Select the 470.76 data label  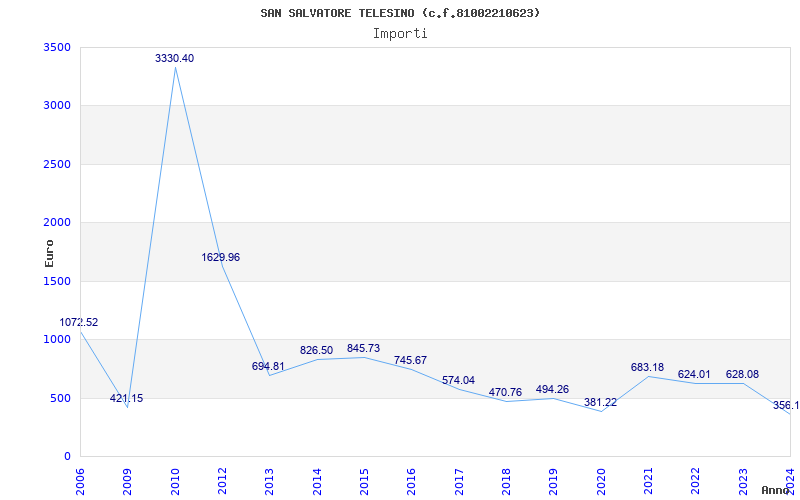[x=505, y=392]
